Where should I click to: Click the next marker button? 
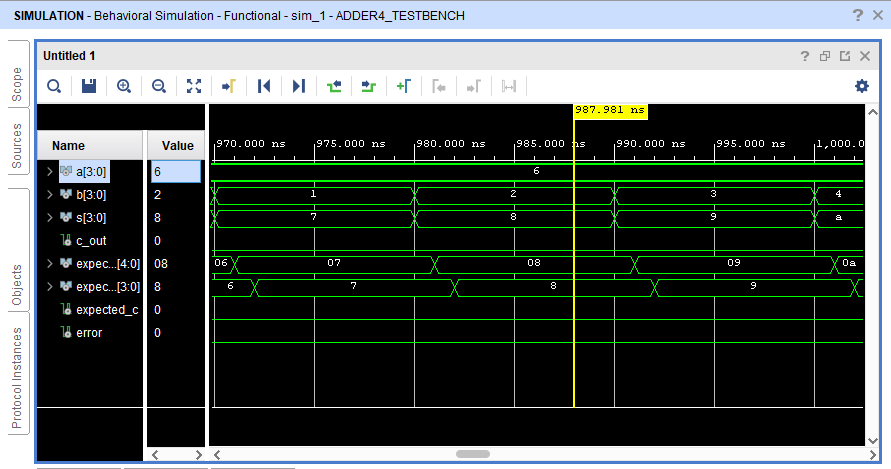474,86
